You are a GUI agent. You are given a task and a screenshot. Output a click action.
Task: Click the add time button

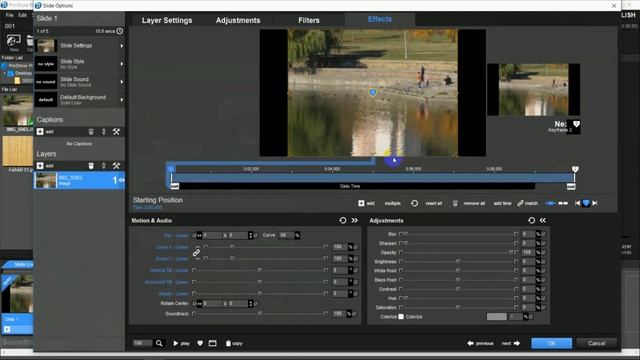click(x=502, y=203)
